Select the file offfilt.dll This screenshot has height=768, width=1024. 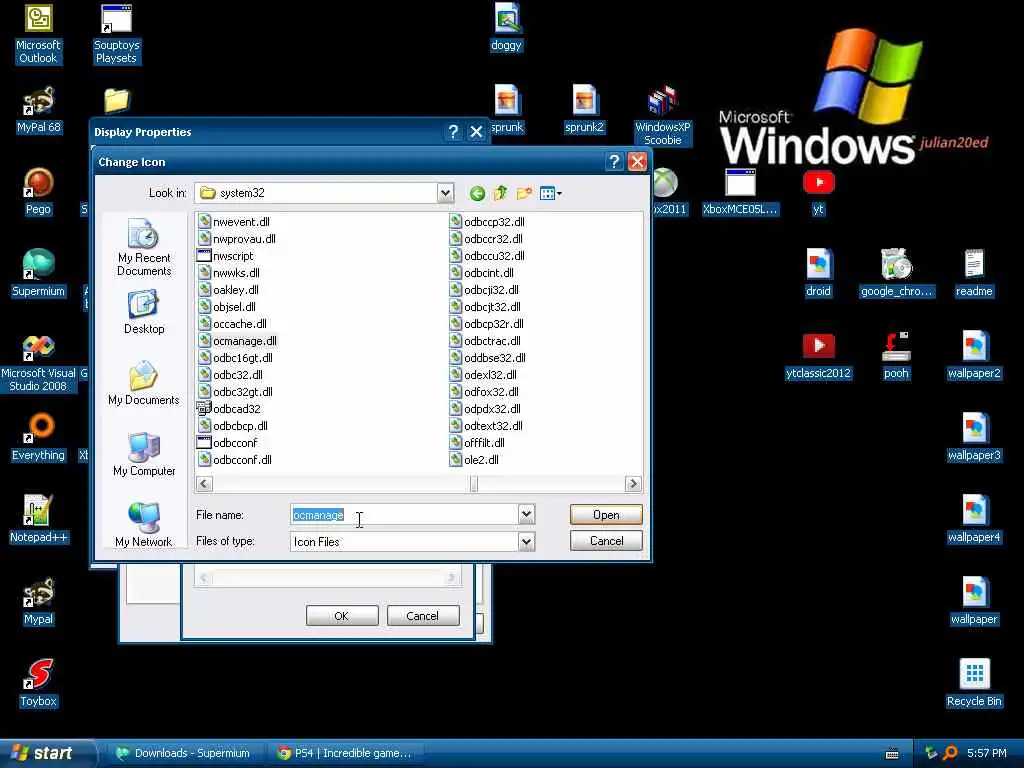pyautogui.click(x=477, y=443)
